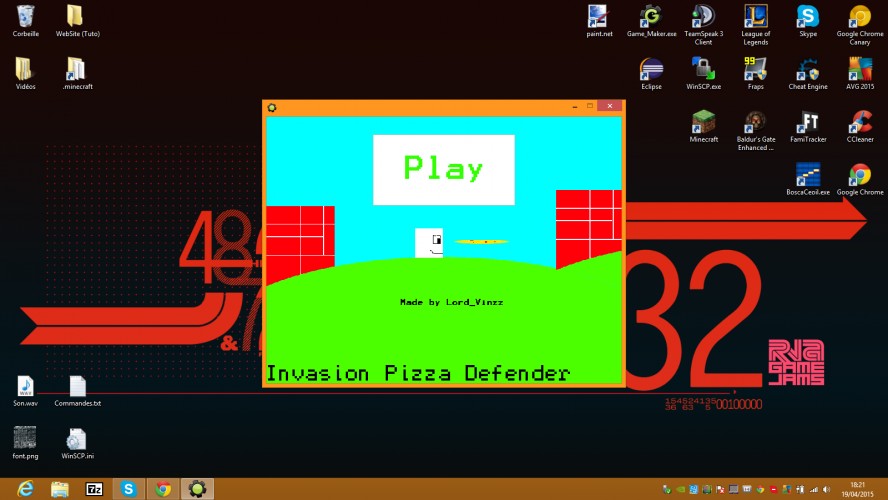Select the Minecraft desktop shortcut
888x500 pixels.
click(703, 126)
